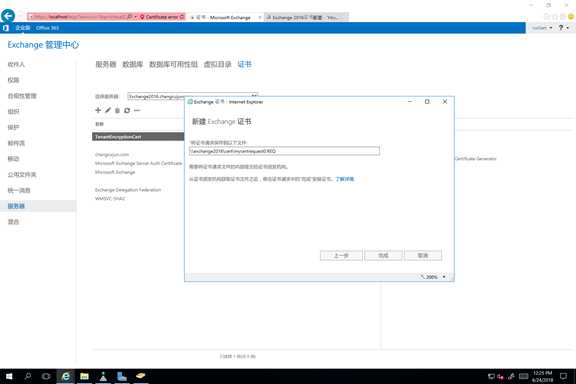Click Internet Explorer taskbar icon
The height and width of the screenshot is (384, 576).
[x=65, y=376]
